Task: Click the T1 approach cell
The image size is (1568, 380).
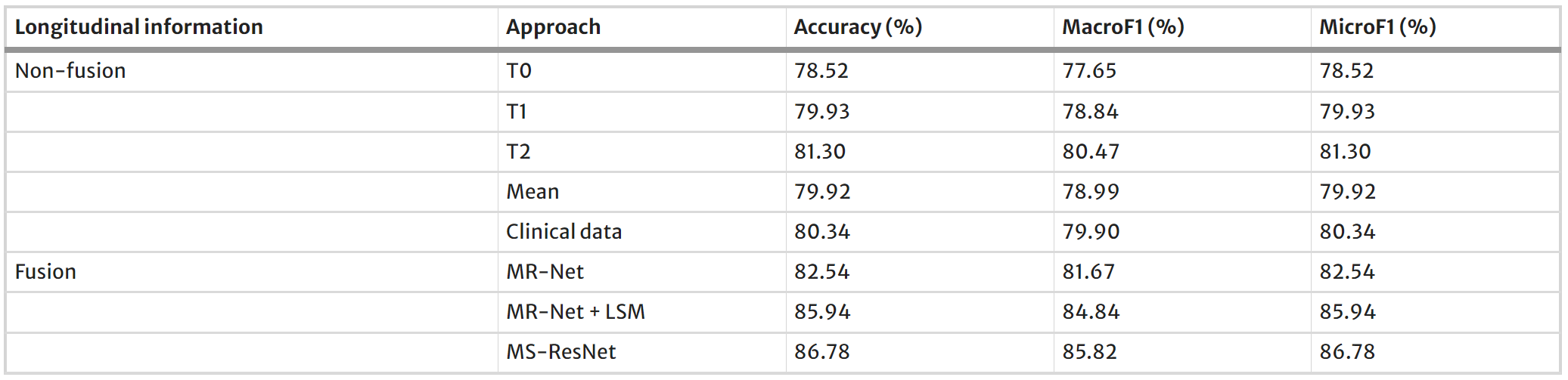Action: (517, 112)
